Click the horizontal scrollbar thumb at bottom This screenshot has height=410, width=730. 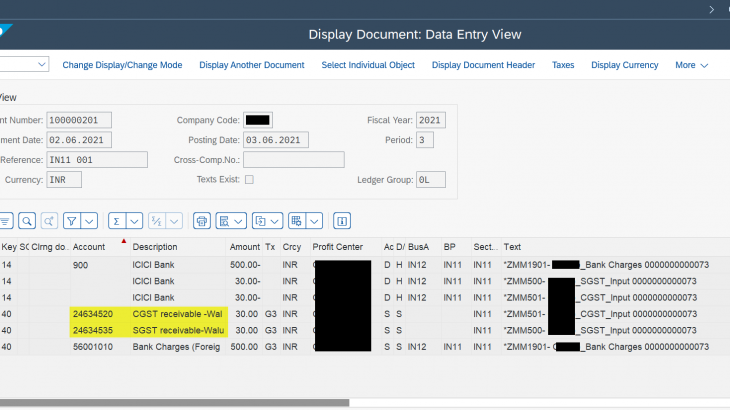click(175, 403)
